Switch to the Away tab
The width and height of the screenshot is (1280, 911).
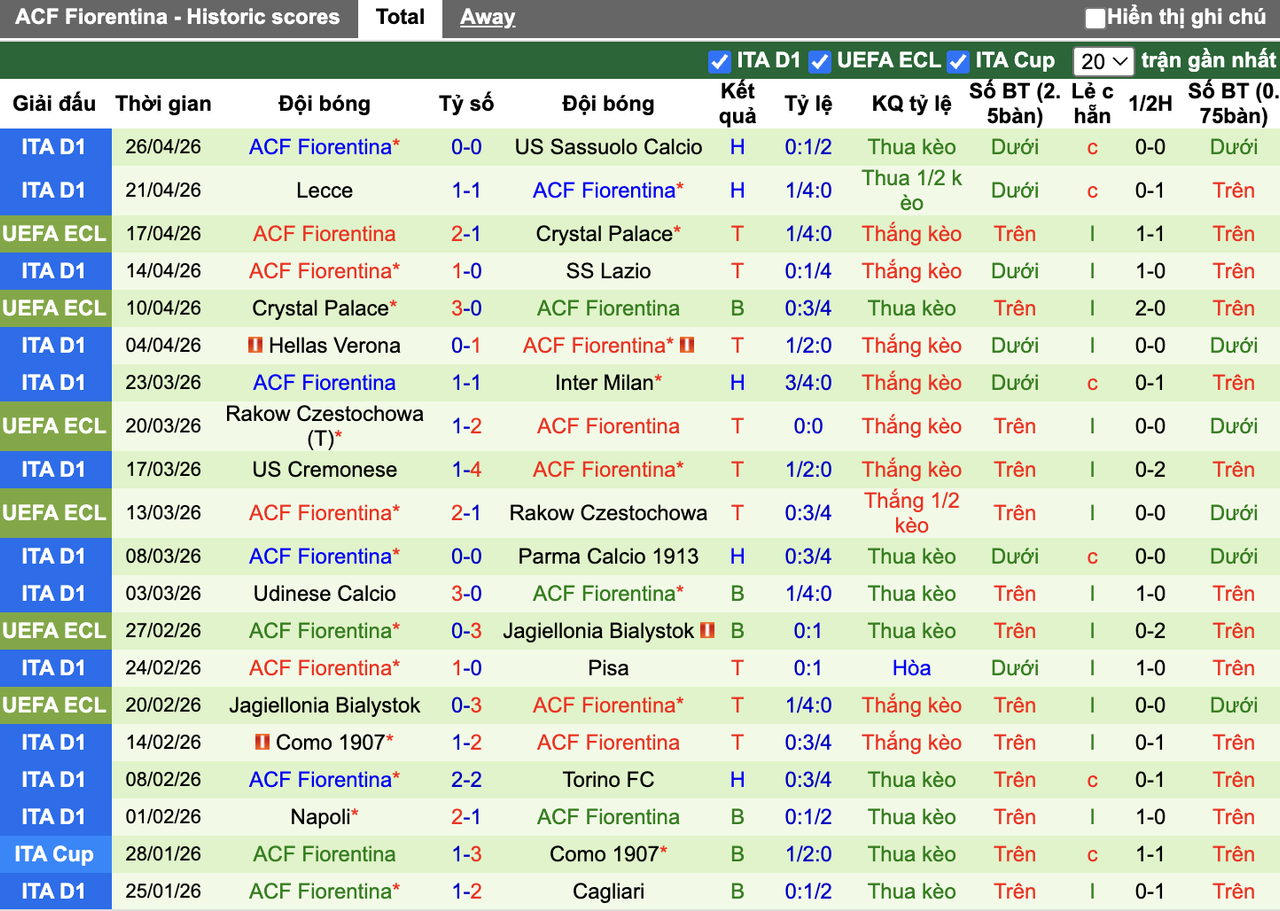(488, 18)
